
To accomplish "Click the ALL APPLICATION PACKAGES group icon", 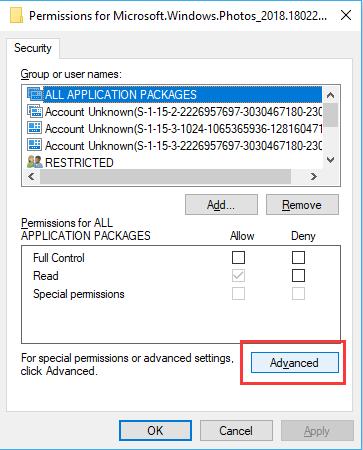I will (x=35, y=94).
